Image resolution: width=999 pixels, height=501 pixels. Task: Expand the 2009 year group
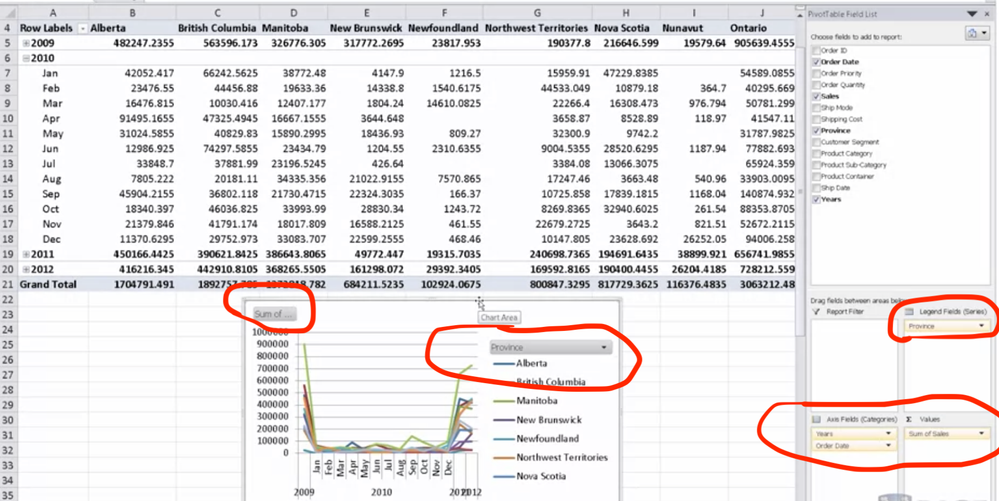(x=26, y=43)
